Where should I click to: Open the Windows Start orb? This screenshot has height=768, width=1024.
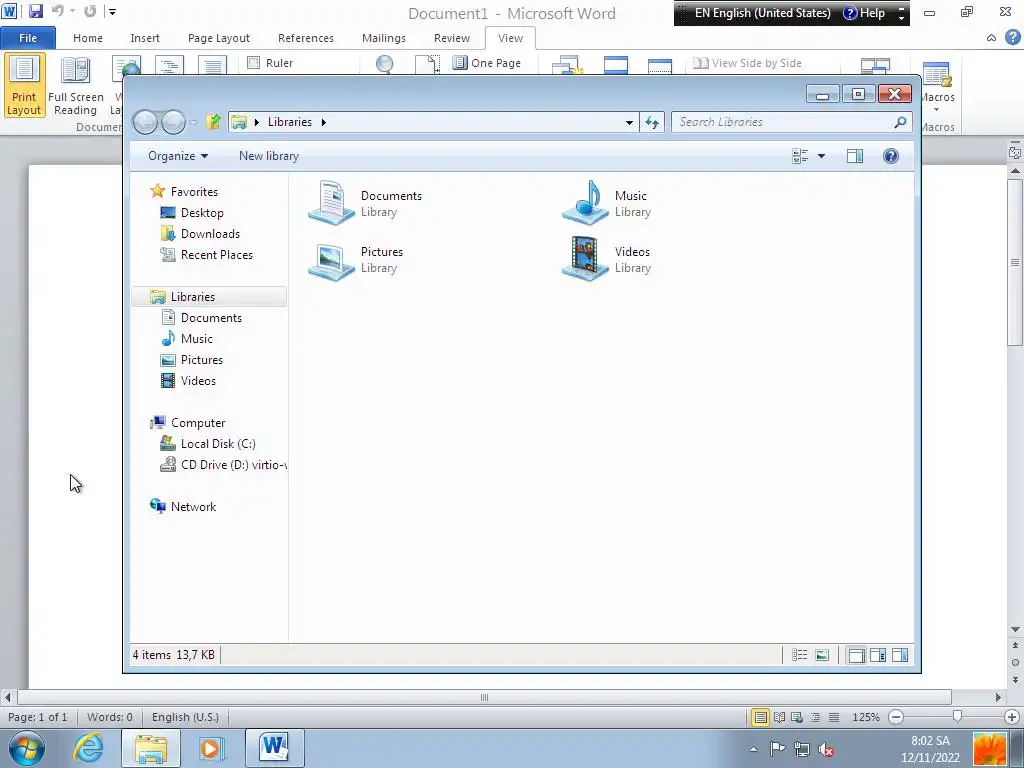pos(26,748)
